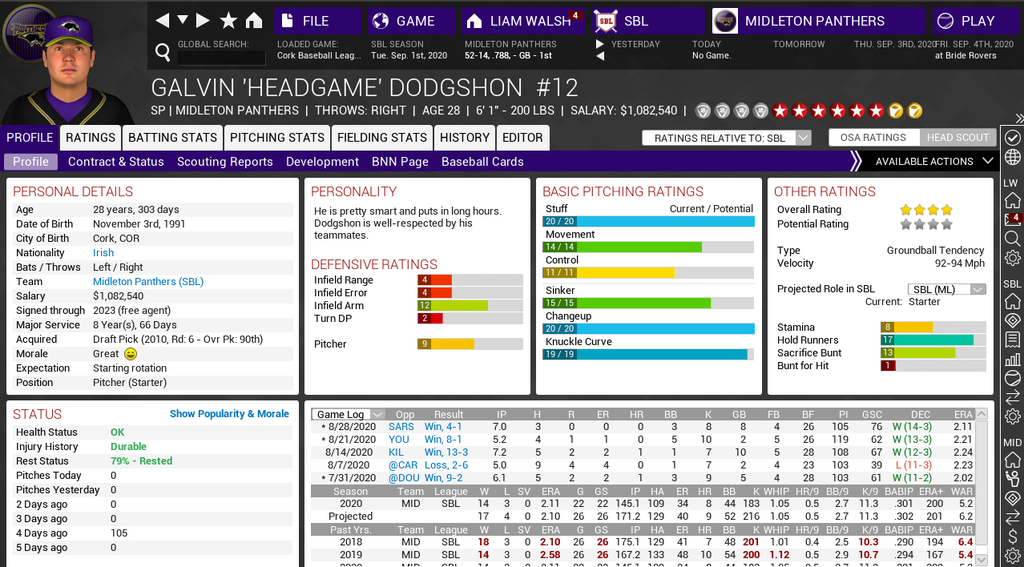Click the swap arrows icon in right sidebar
Screen dimensions: 1024x567
click(1012, 400)
